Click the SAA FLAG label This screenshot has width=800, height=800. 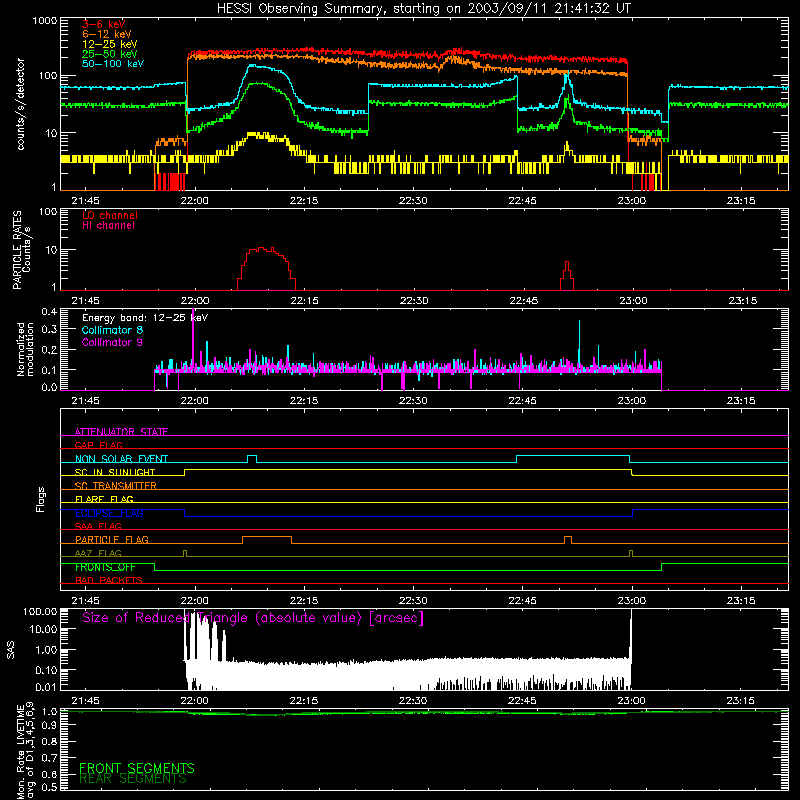pos(98,526)
